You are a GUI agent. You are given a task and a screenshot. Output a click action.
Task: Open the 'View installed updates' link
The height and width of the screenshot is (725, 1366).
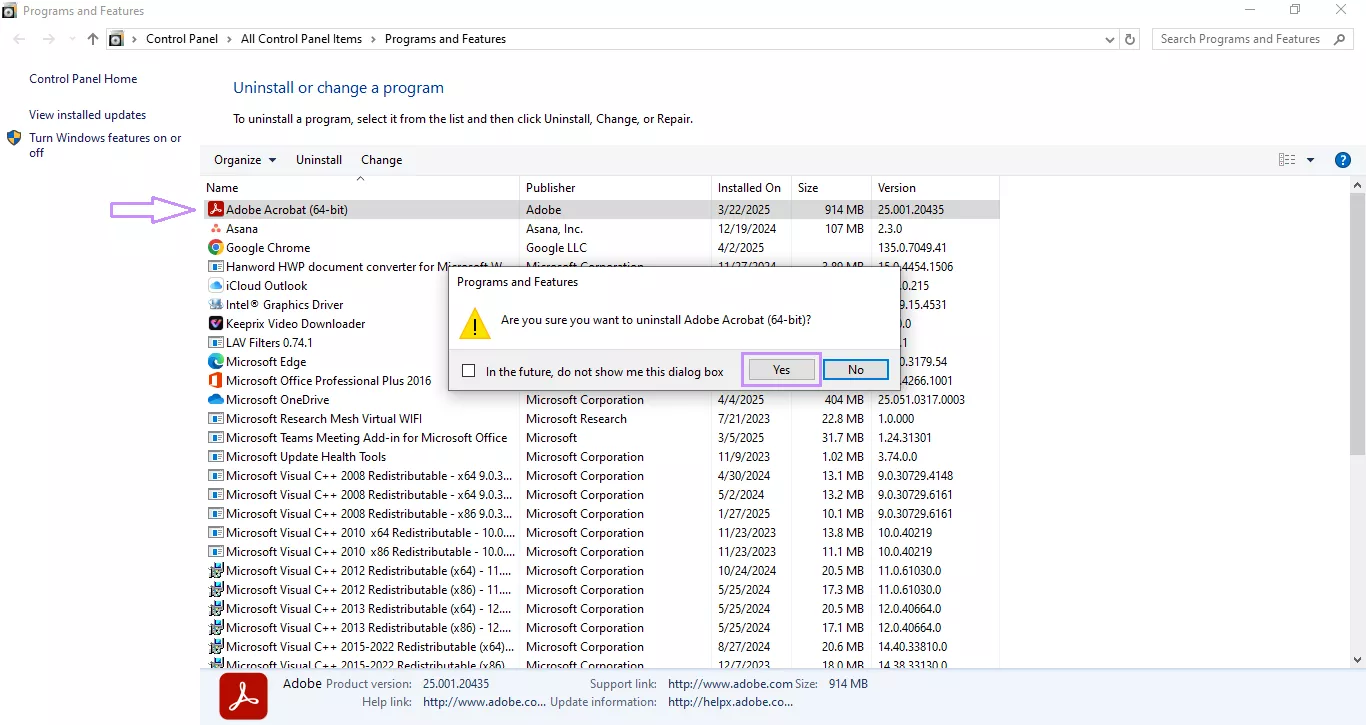click(87, 114)
